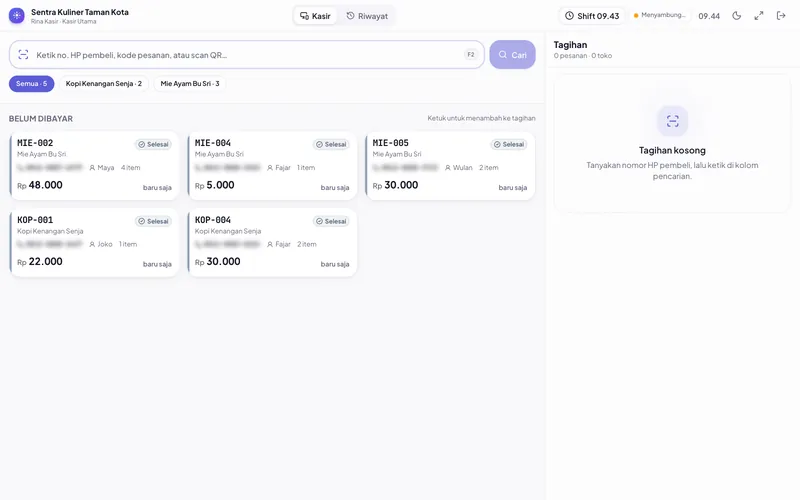This screenshot has width=800, height=500.
Task: Add order KOP-004 to the bill
Action: pyautogui.click(x=272, y=242)
